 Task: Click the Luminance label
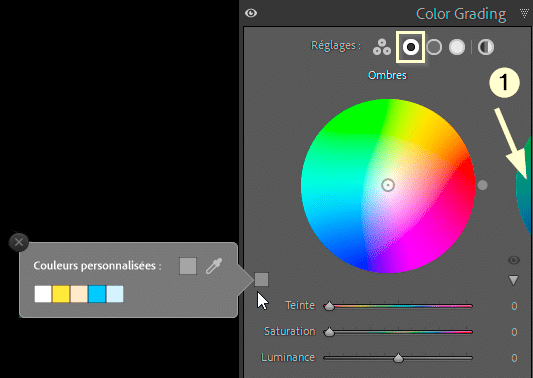pyautogui.click(x=288, y=358)
